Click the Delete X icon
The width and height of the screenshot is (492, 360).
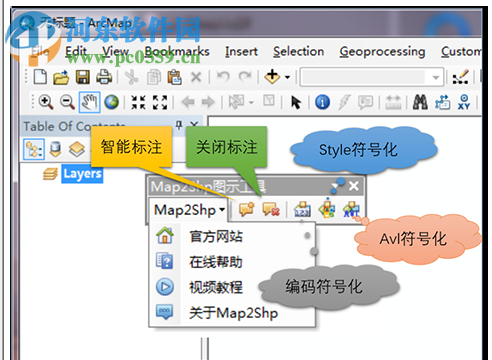pos(196,77)
